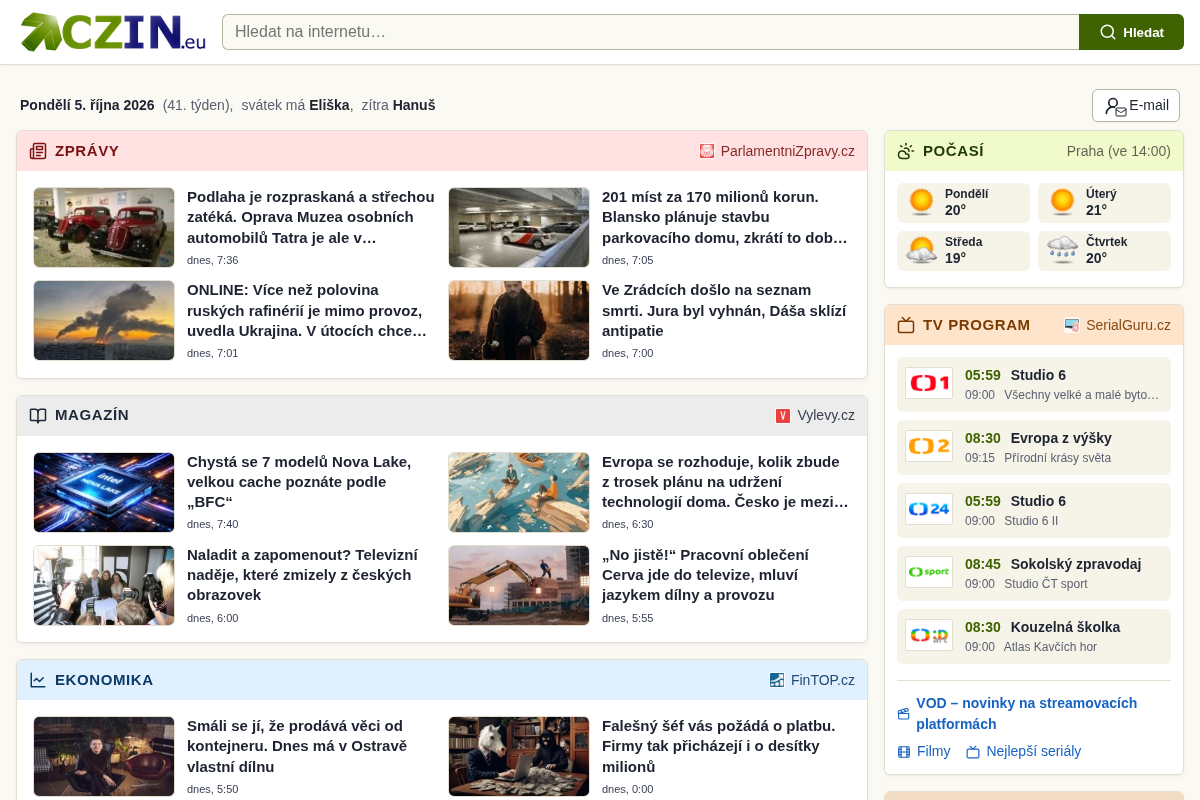Click the Magazín open-book section icon

(38, 416)
